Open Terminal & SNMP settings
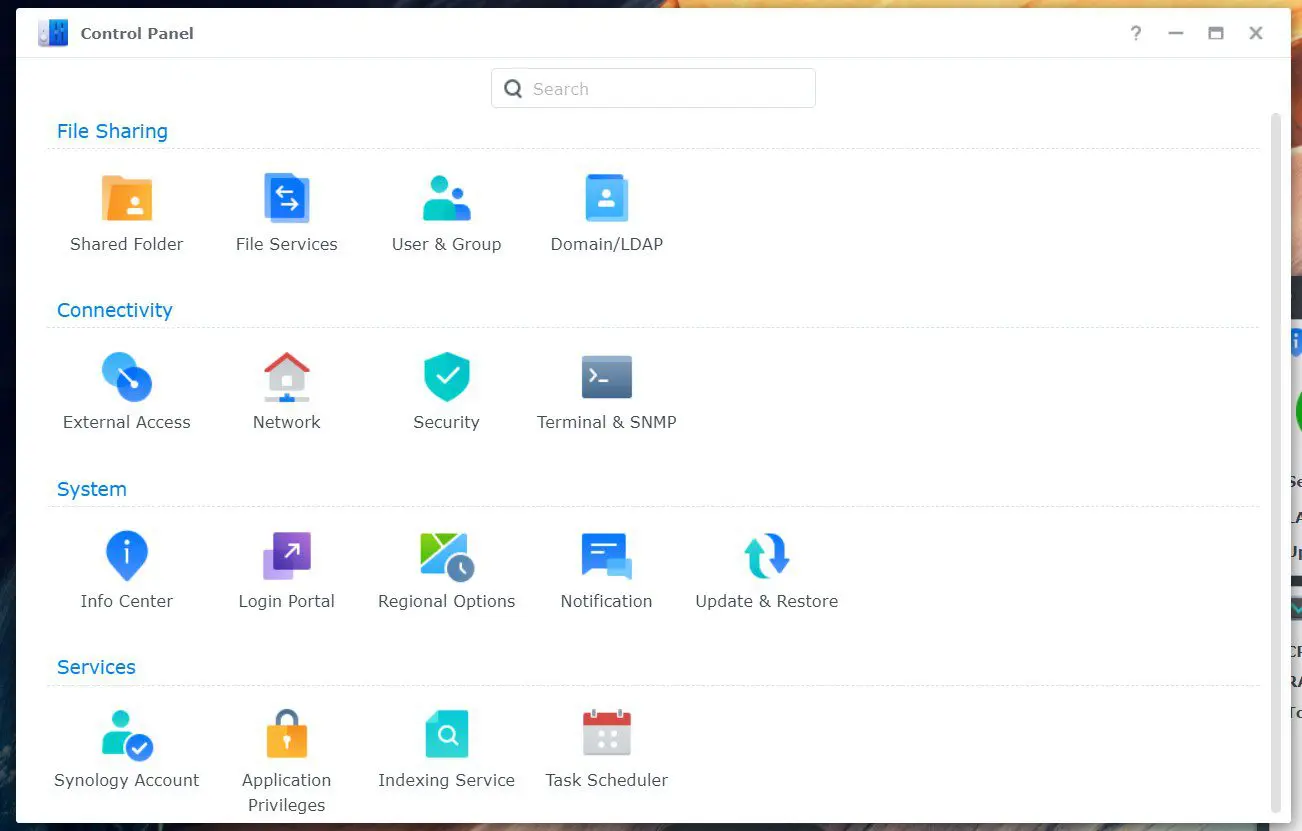 pyautogui.click(x=606, y=378)
